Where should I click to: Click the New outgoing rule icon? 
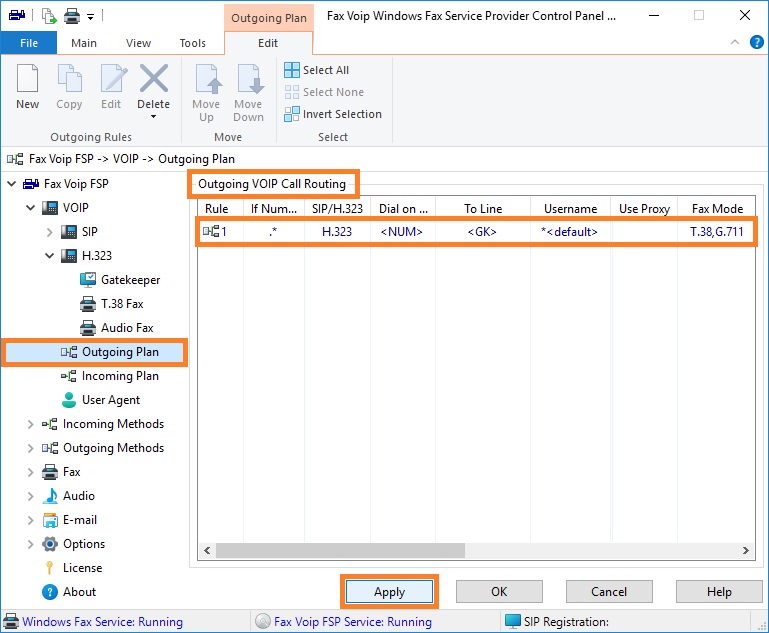coord(27,78)
